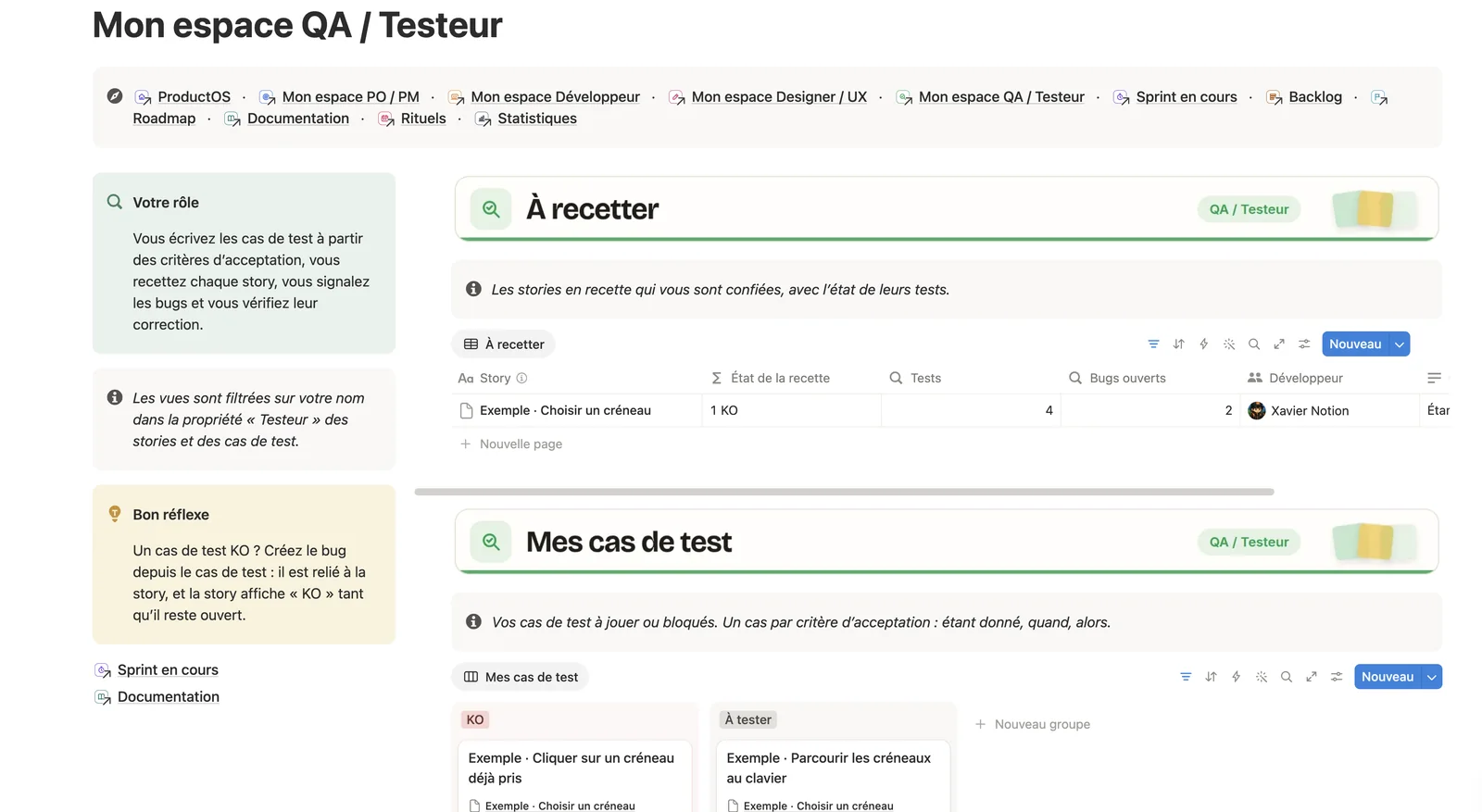Screen dimensions: 1482x812
Task: Open the Tests column header menu
Action: [x=971, y=378]
